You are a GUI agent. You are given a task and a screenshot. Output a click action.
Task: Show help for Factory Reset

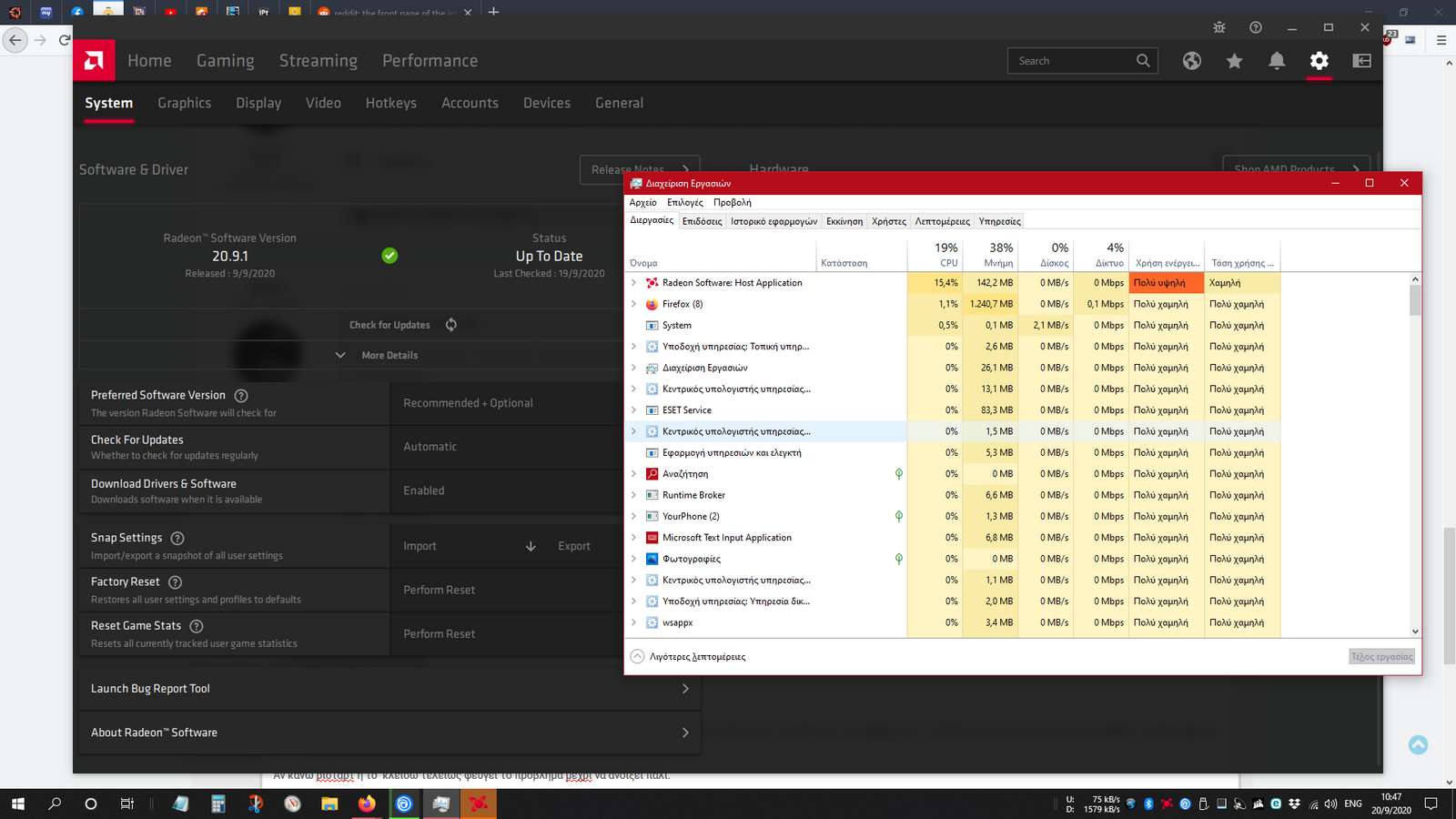[176, 582]
